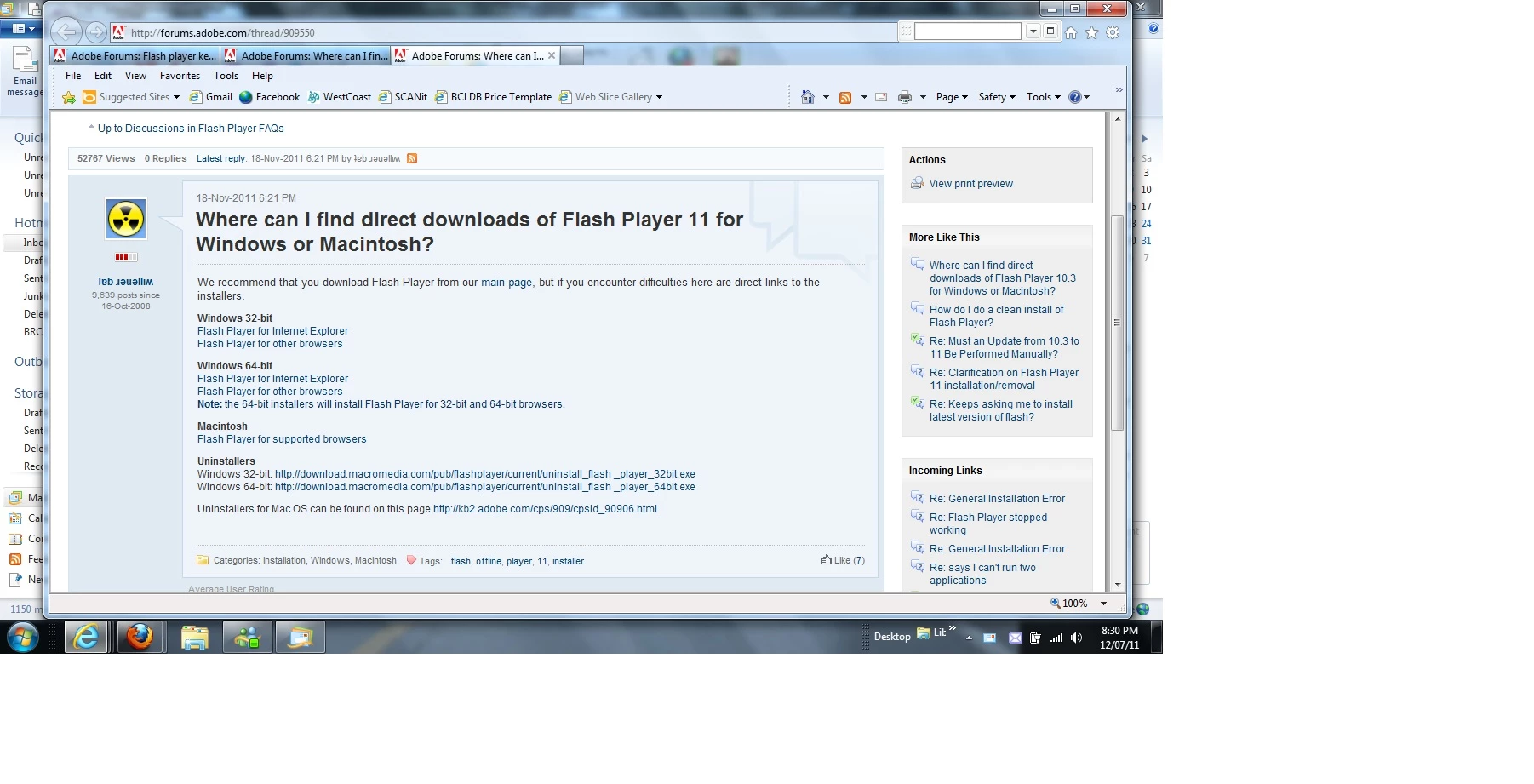Open the Print dropdown arrow

[x=923, y=97]
